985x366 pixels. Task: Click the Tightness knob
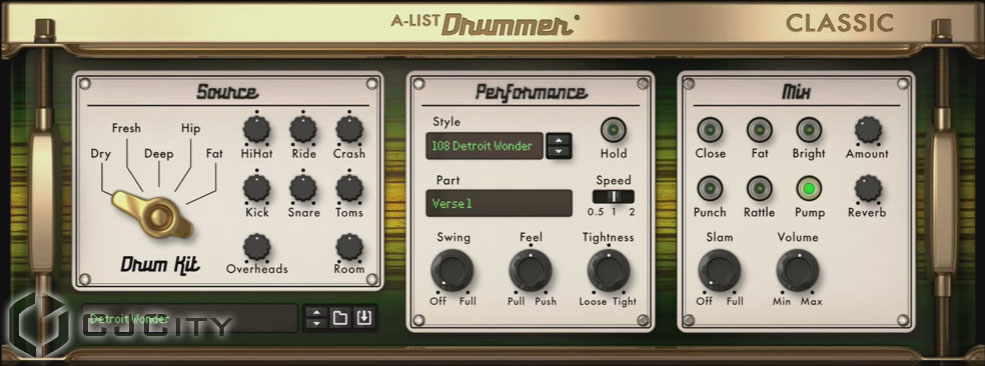pos(608,271)
